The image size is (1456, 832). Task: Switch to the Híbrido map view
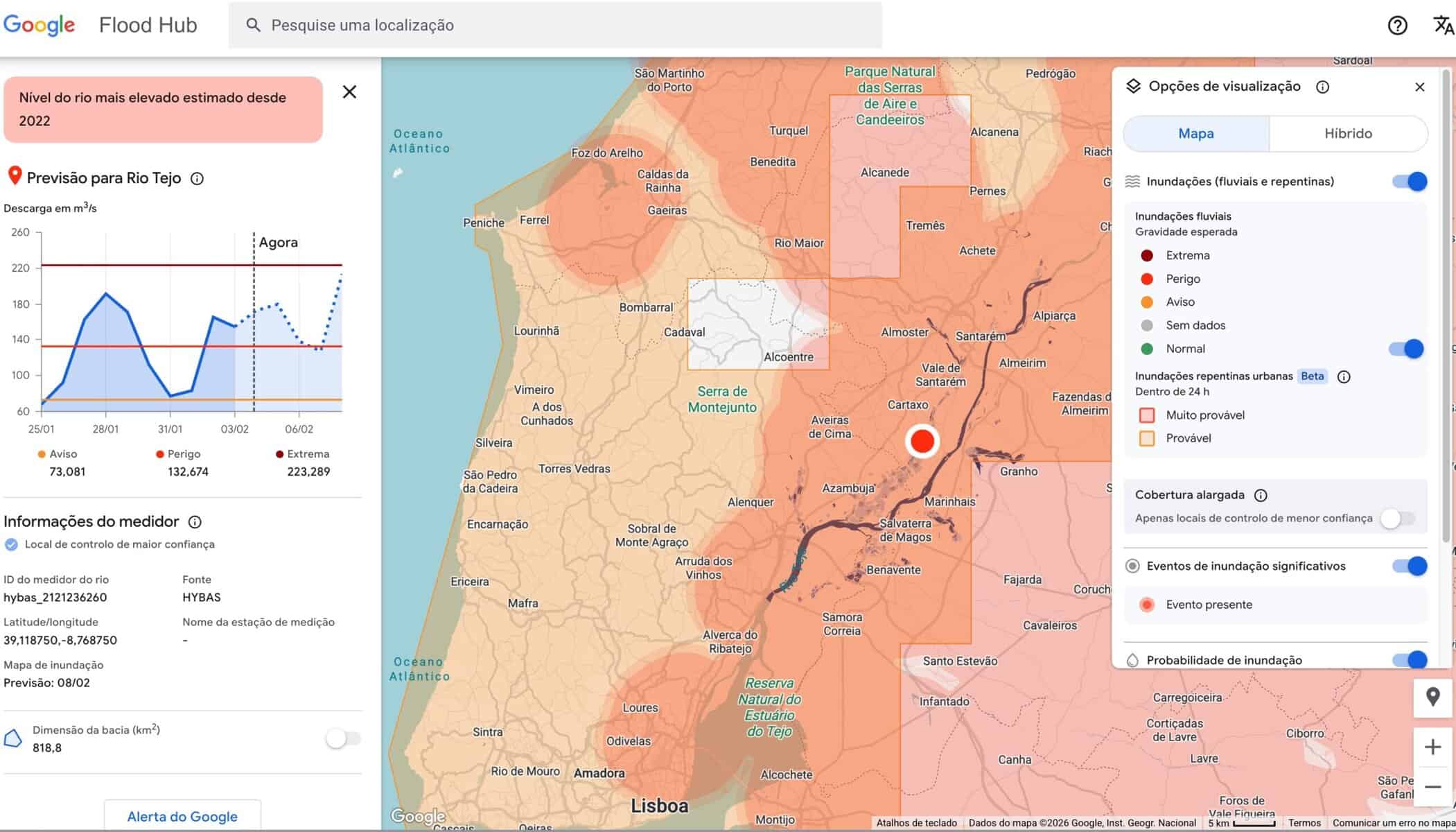click(1348, 134)
